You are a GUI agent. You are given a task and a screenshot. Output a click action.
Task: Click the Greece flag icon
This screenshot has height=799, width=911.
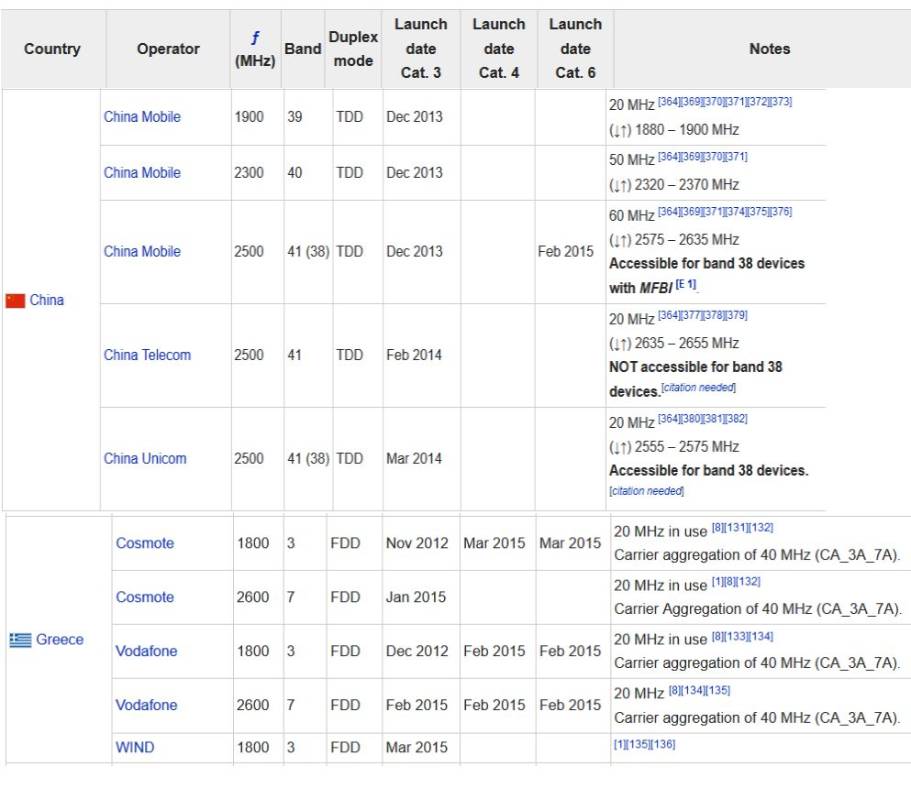tap(20, 640)
